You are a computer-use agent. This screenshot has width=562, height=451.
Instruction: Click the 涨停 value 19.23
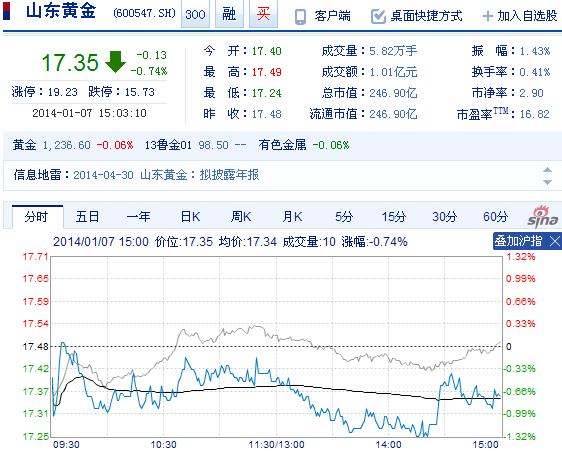[x=63, y=92]
